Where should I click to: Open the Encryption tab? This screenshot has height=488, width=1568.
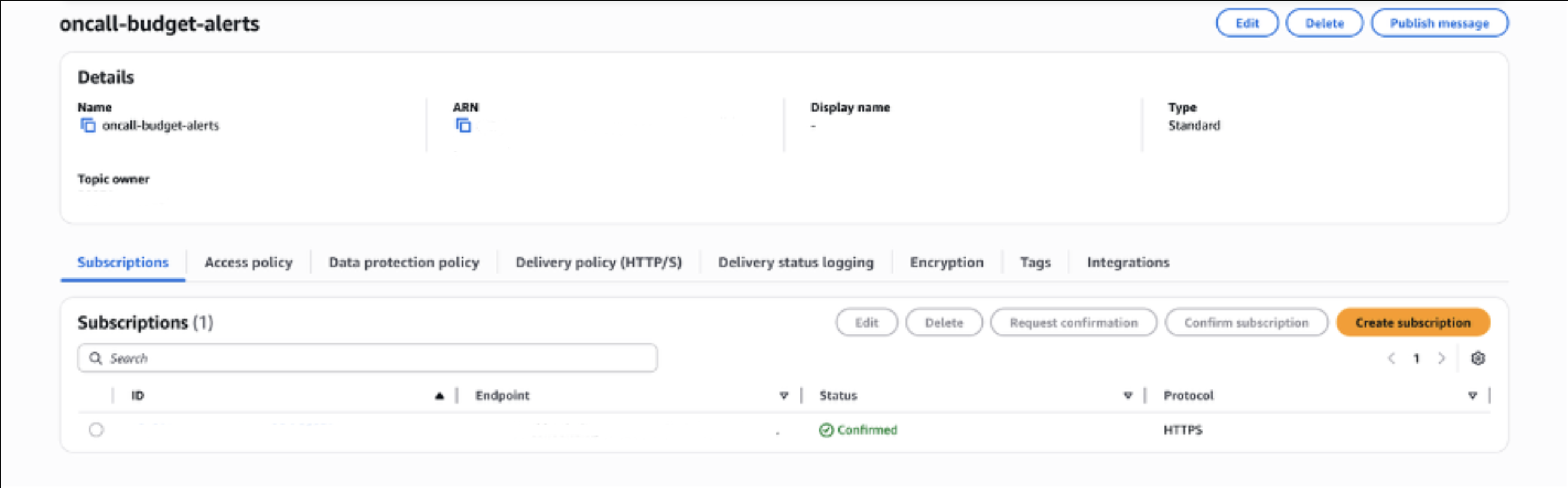947,263
